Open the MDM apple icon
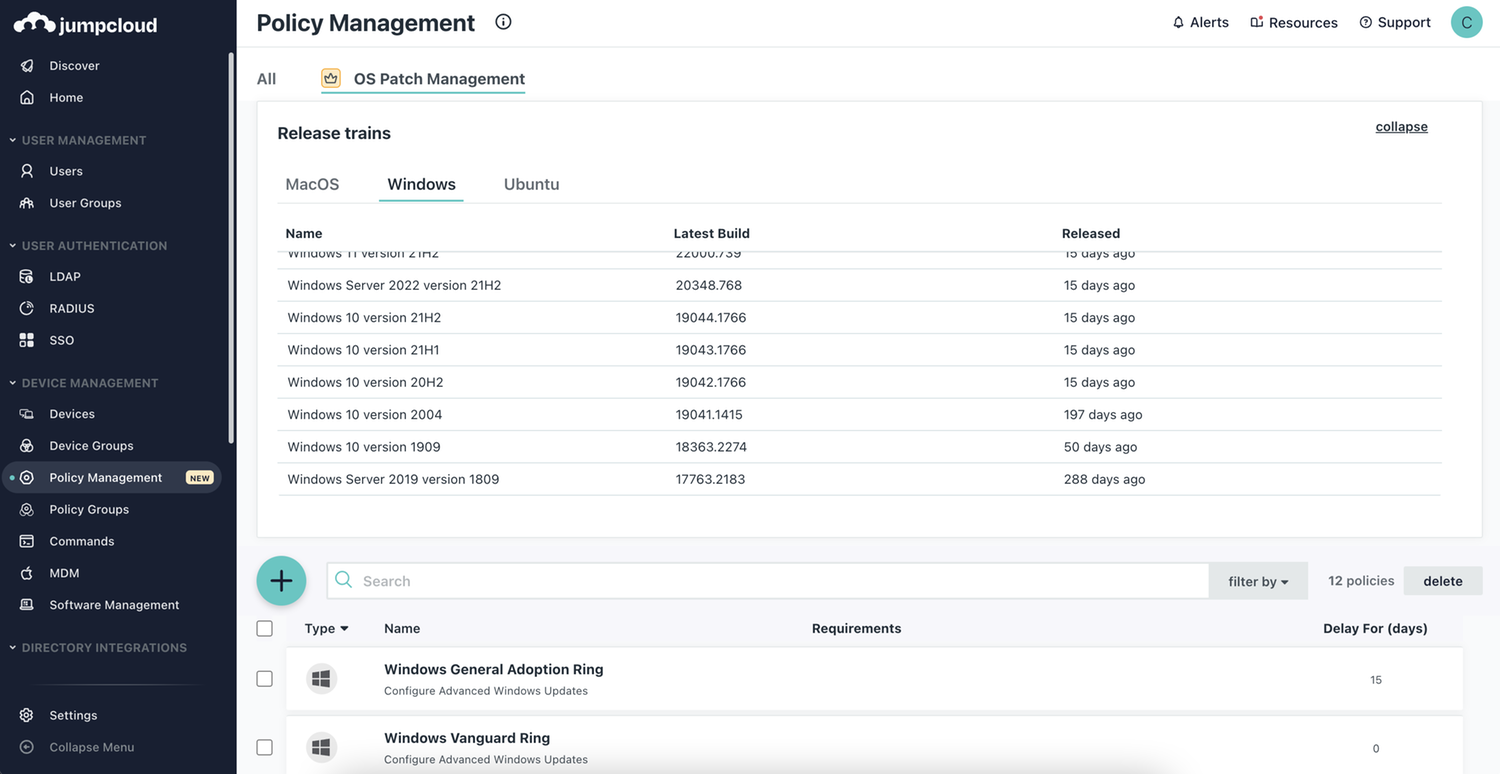 coord(27,573)
